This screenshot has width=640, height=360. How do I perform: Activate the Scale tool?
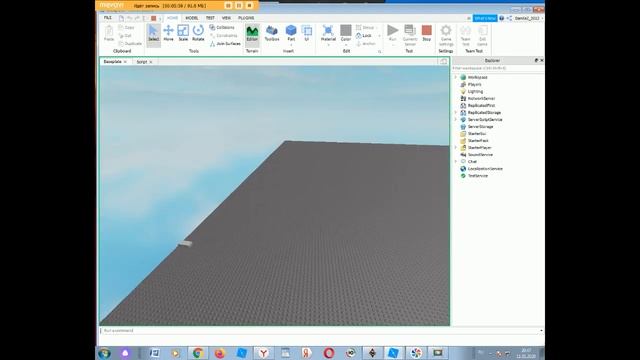pos(183,33)
